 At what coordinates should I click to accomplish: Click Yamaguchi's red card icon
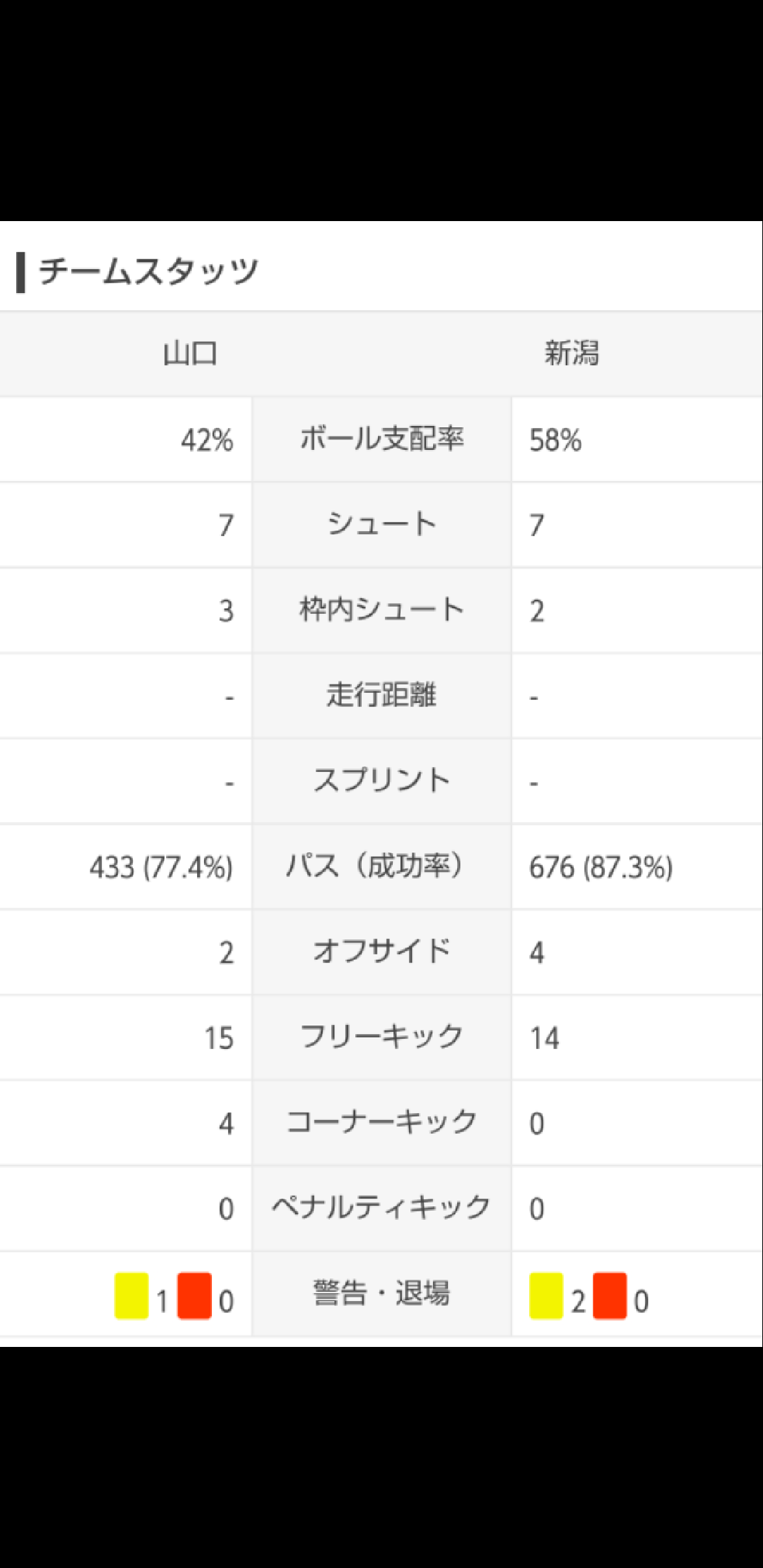pyautogui.click(x=194, y=1296)
